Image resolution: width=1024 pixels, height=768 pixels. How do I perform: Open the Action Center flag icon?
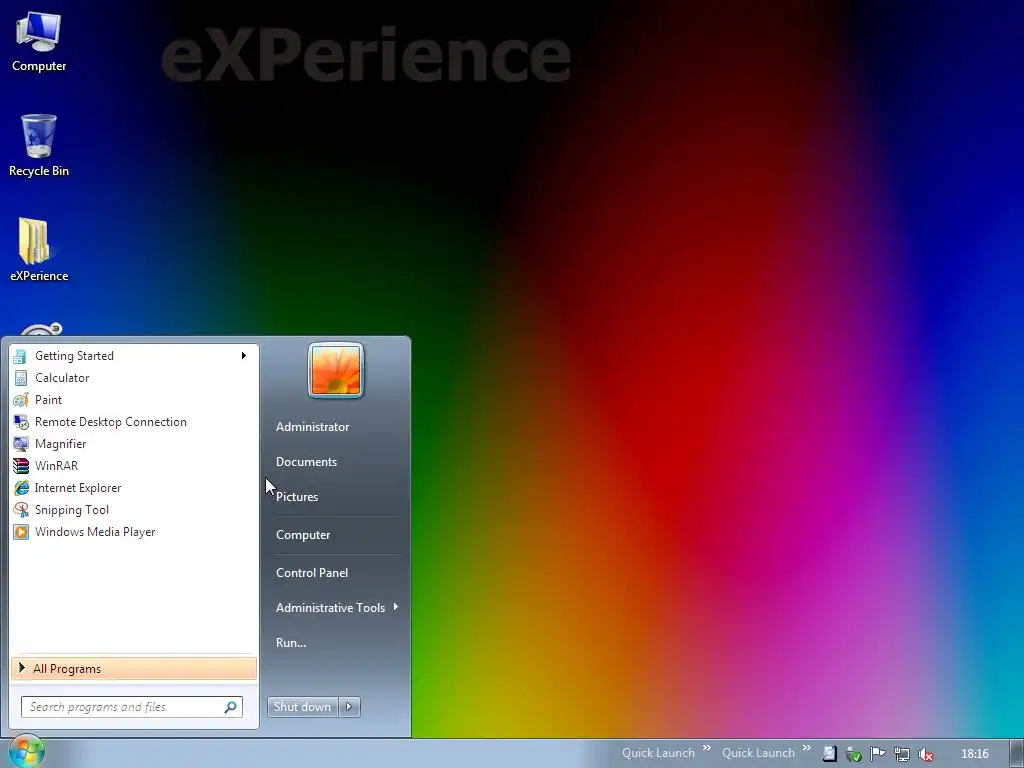tap(877, 754)
